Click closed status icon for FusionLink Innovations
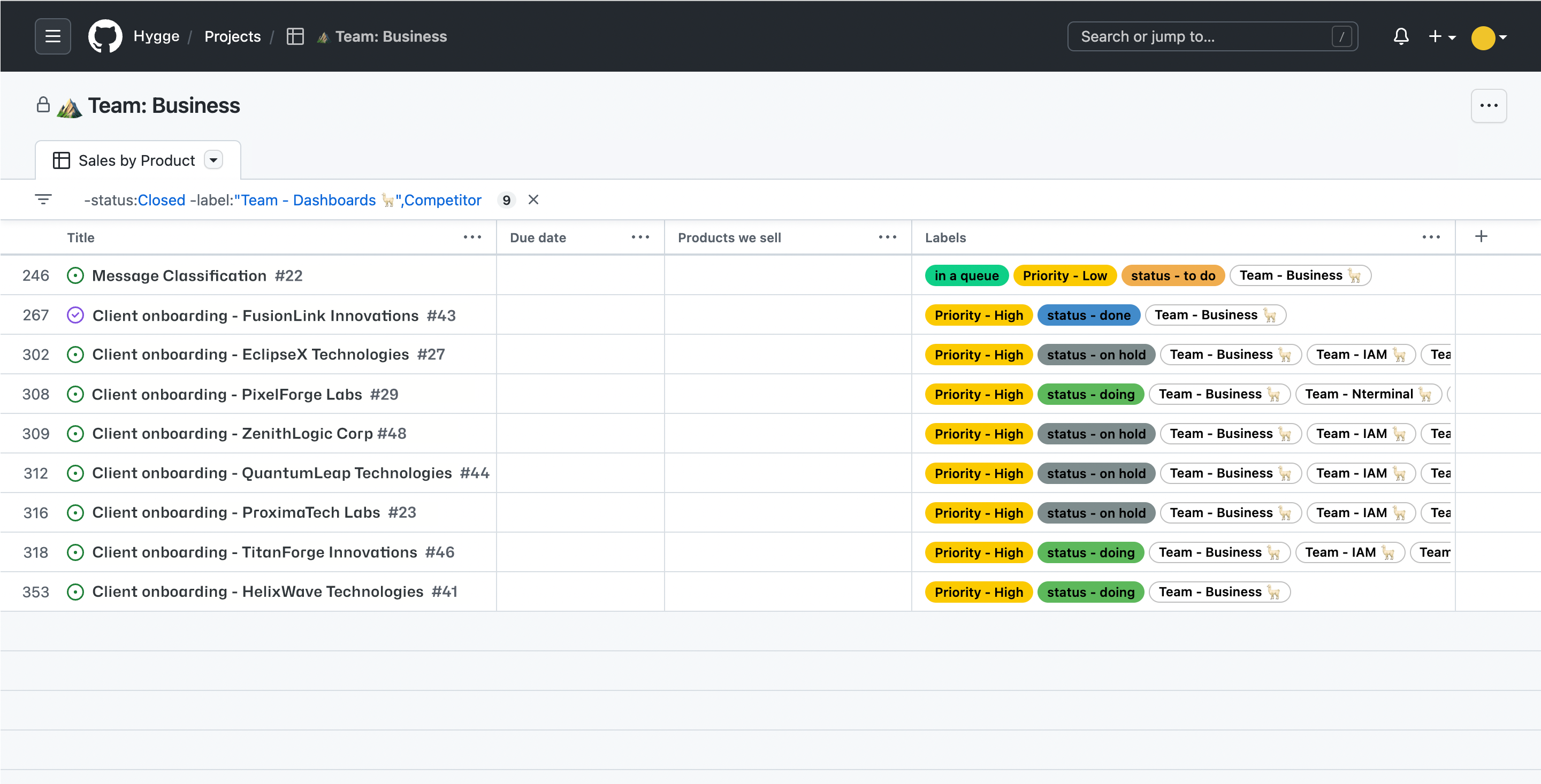This screenshot has height=784, width=1541. 75,315
